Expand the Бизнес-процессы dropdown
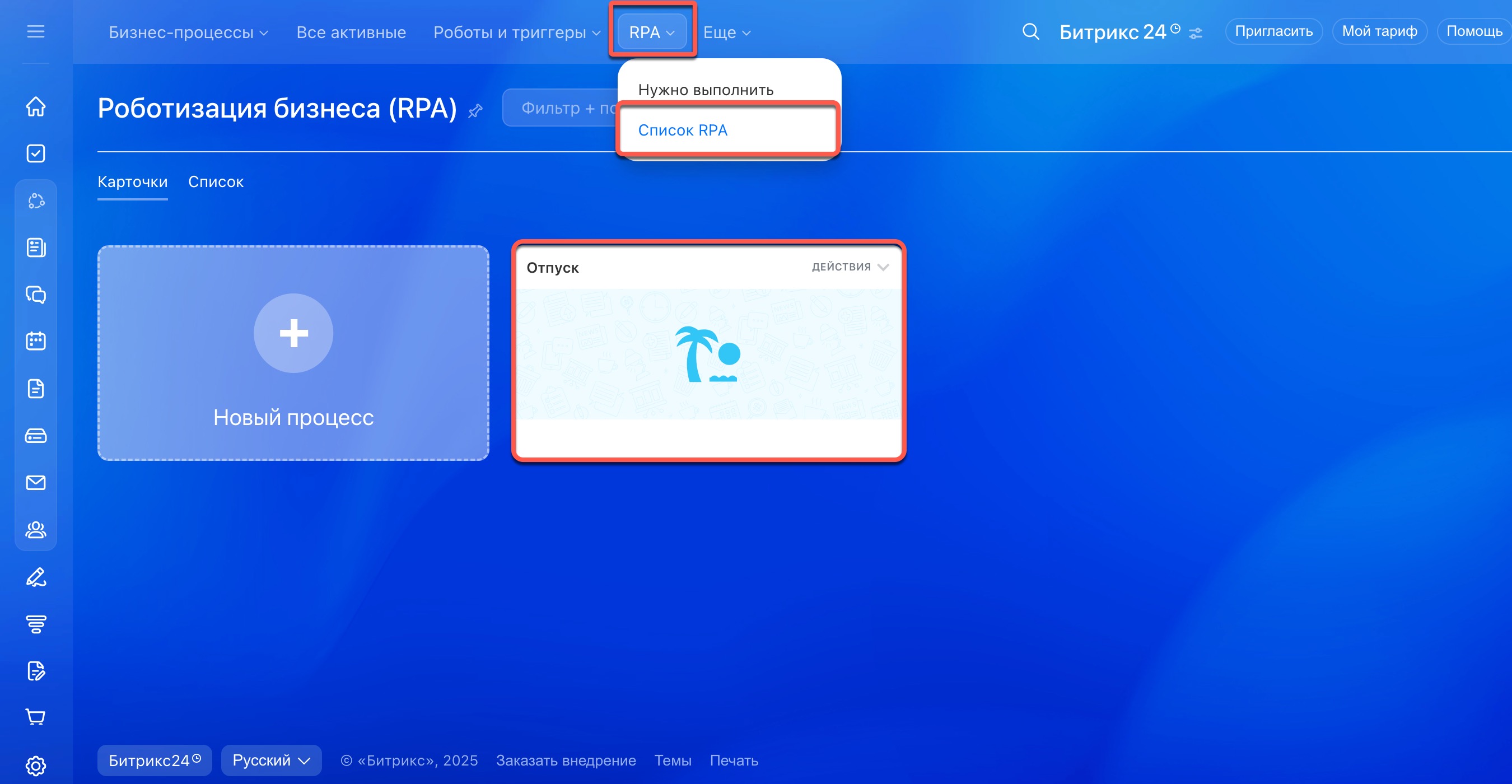Viewport: 1512px width, 784px height. coord(188,32)
